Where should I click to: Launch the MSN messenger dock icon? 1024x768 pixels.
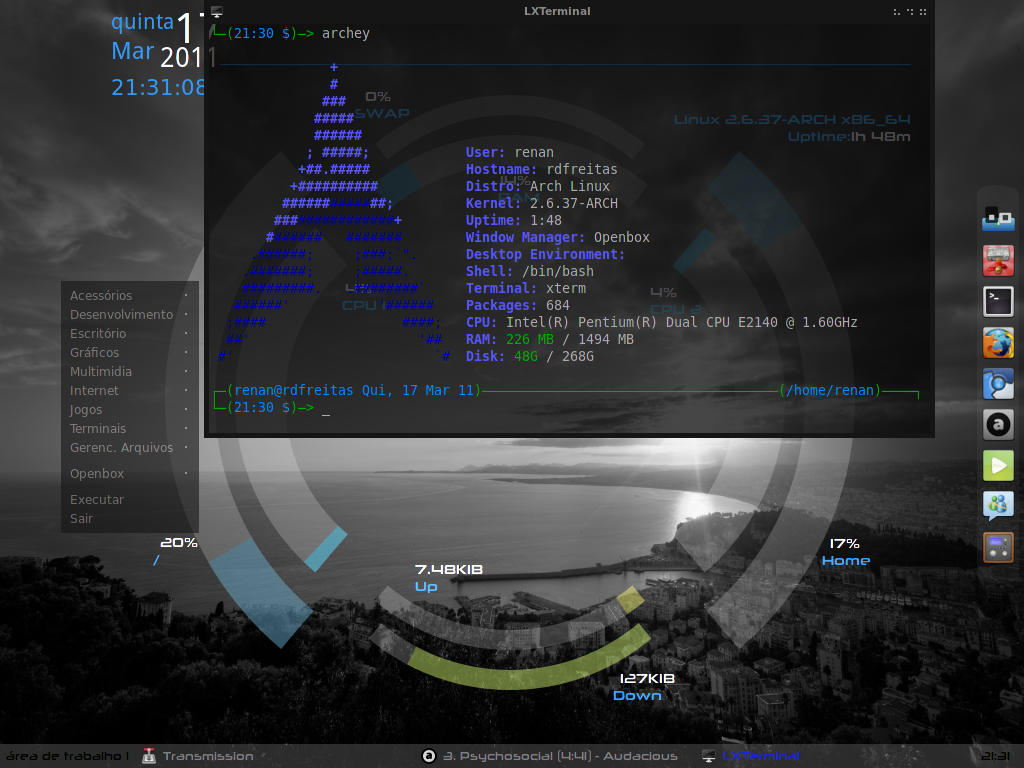point(998,506)
